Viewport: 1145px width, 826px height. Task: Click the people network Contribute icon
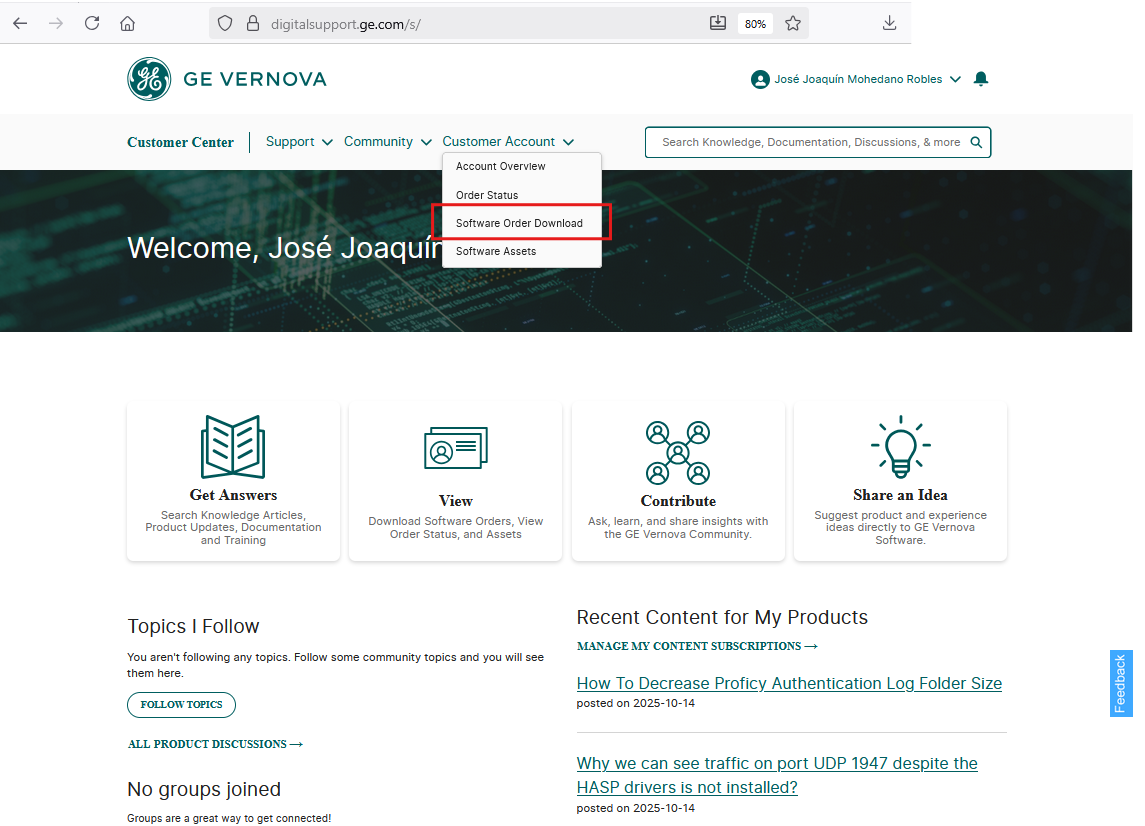(x=678, y=453)
